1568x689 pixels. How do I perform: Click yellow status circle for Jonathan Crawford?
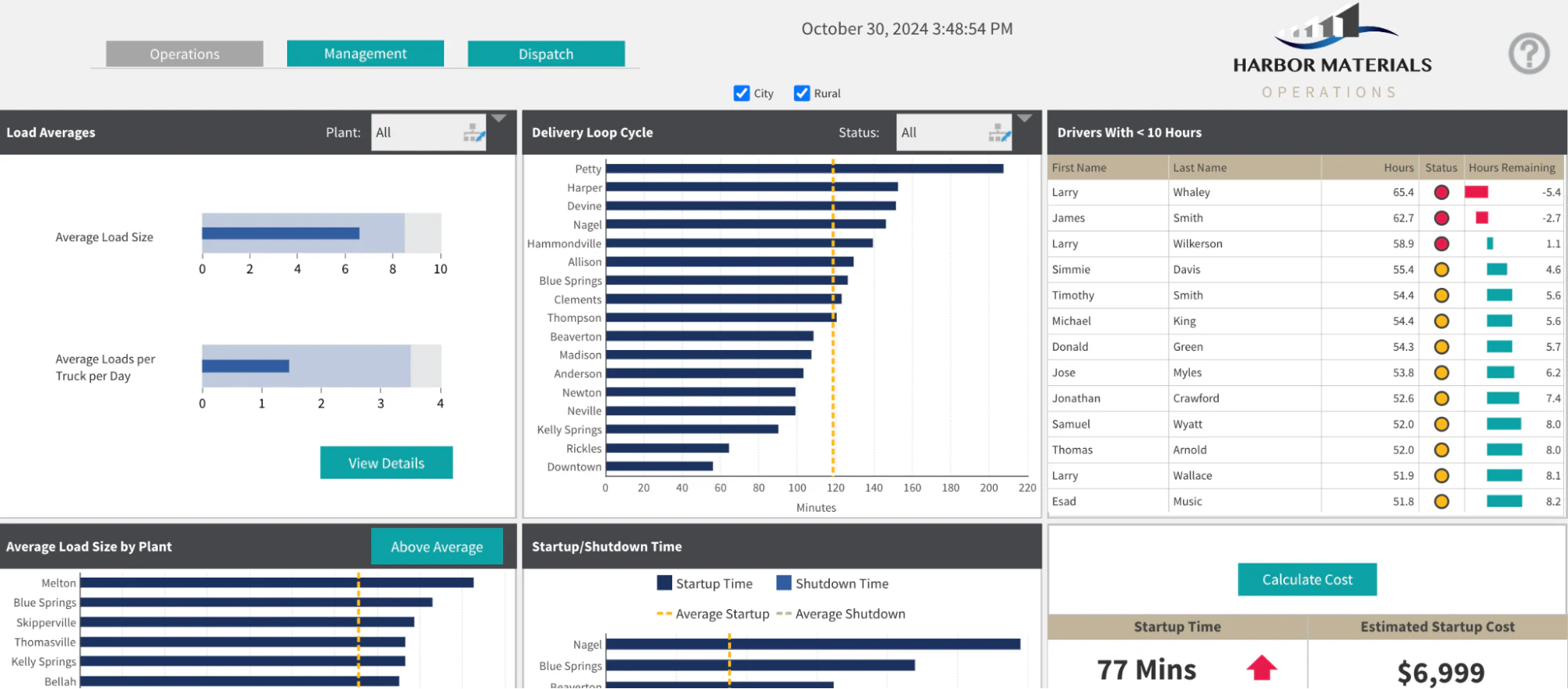point(1441,399)
